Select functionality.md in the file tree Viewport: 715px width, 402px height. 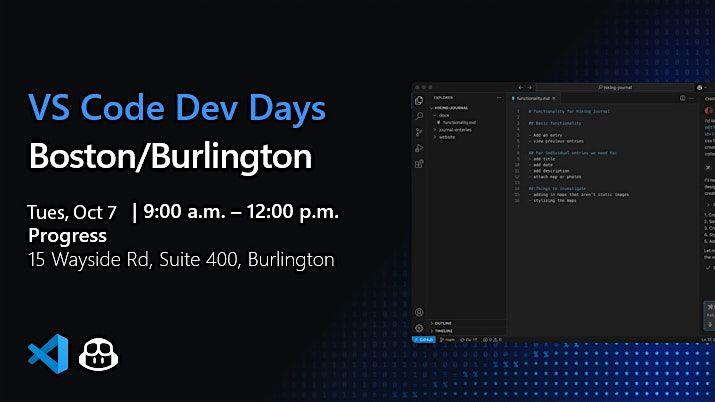coord(459,122)
